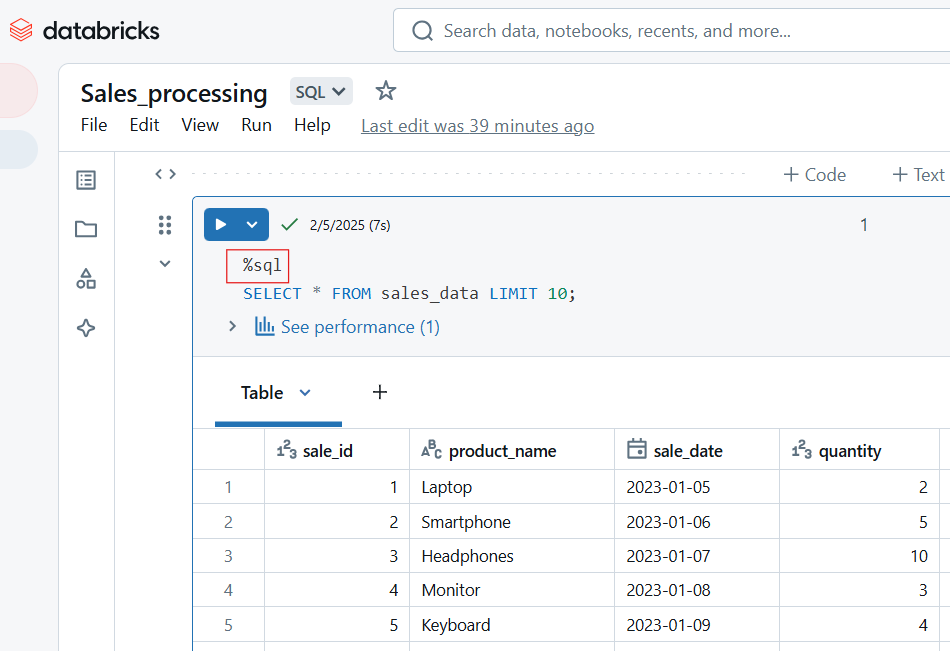
Task: Select the Headphones cell
Action: point(512,556)
